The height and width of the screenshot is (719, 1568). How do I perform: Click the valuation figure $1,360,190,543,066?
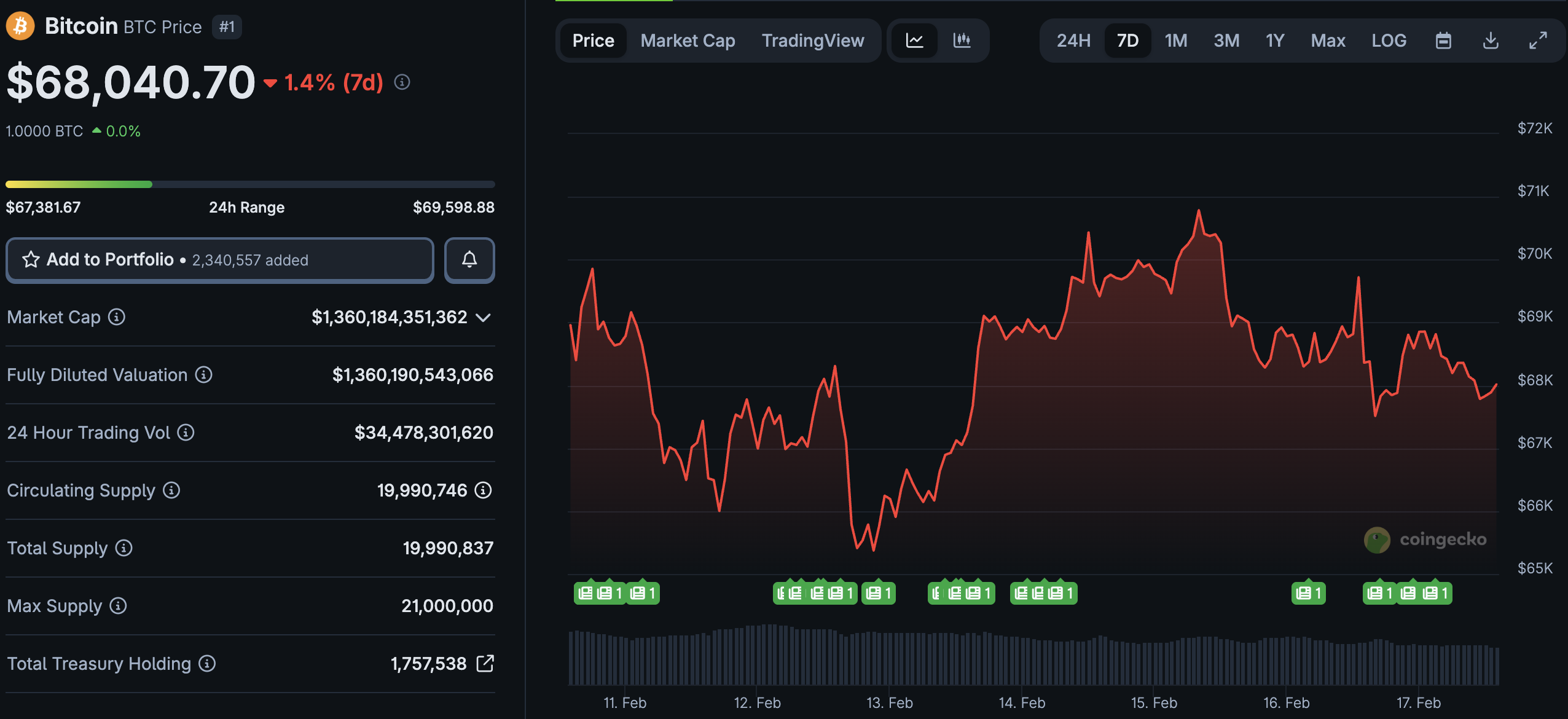point(413,375)
